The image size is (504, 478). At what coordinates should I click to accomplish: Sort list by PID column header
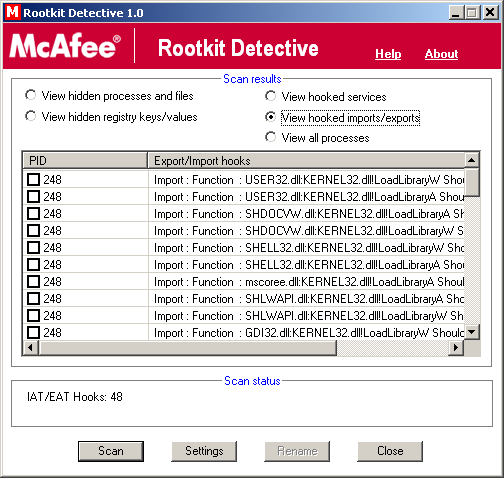85,161
